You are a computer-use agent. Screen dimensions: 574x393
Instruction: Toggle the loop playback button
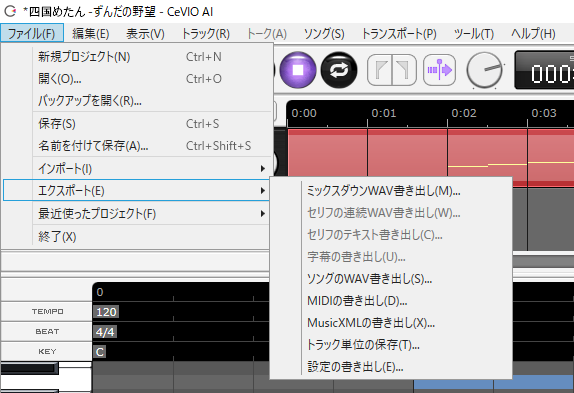click(339, 70)
